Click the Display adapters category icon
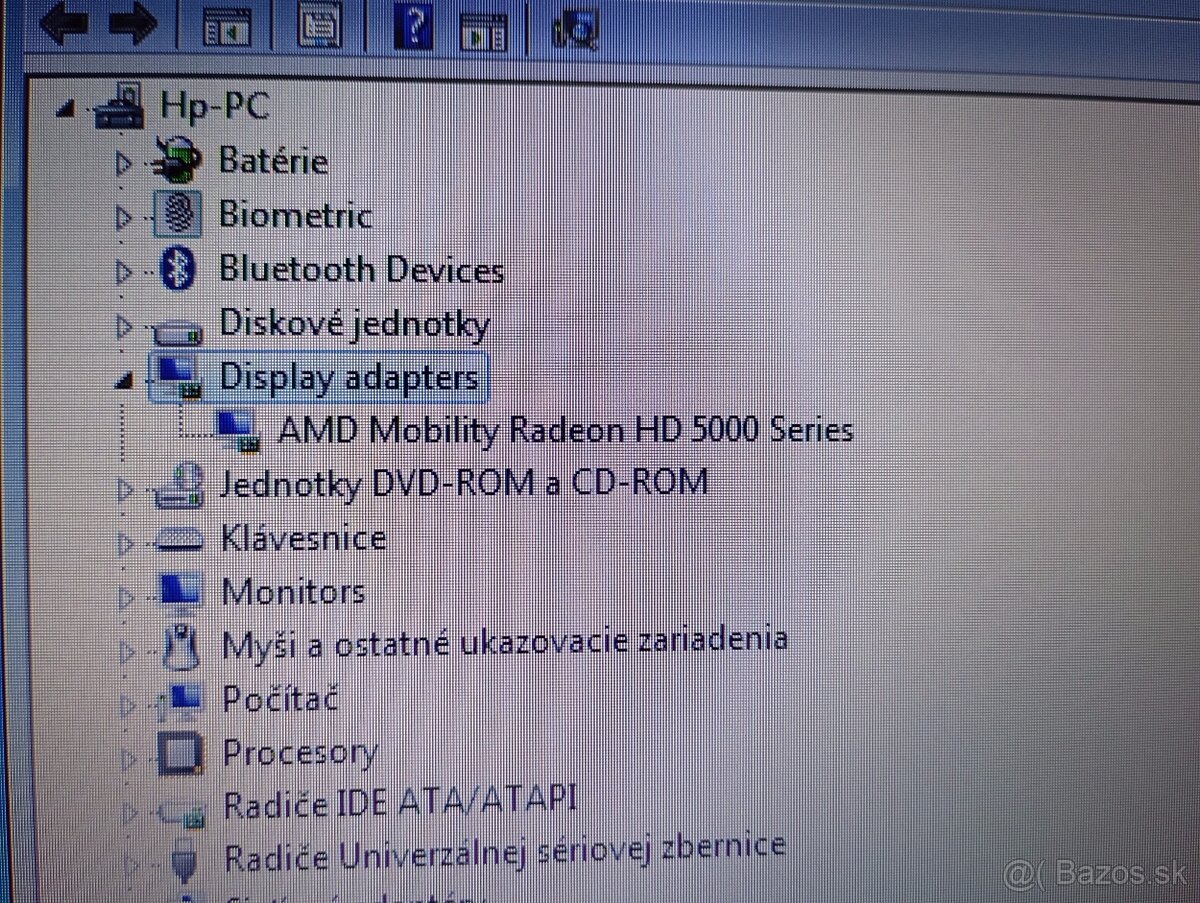This screenshot has height=903, width=1200. 180,377
